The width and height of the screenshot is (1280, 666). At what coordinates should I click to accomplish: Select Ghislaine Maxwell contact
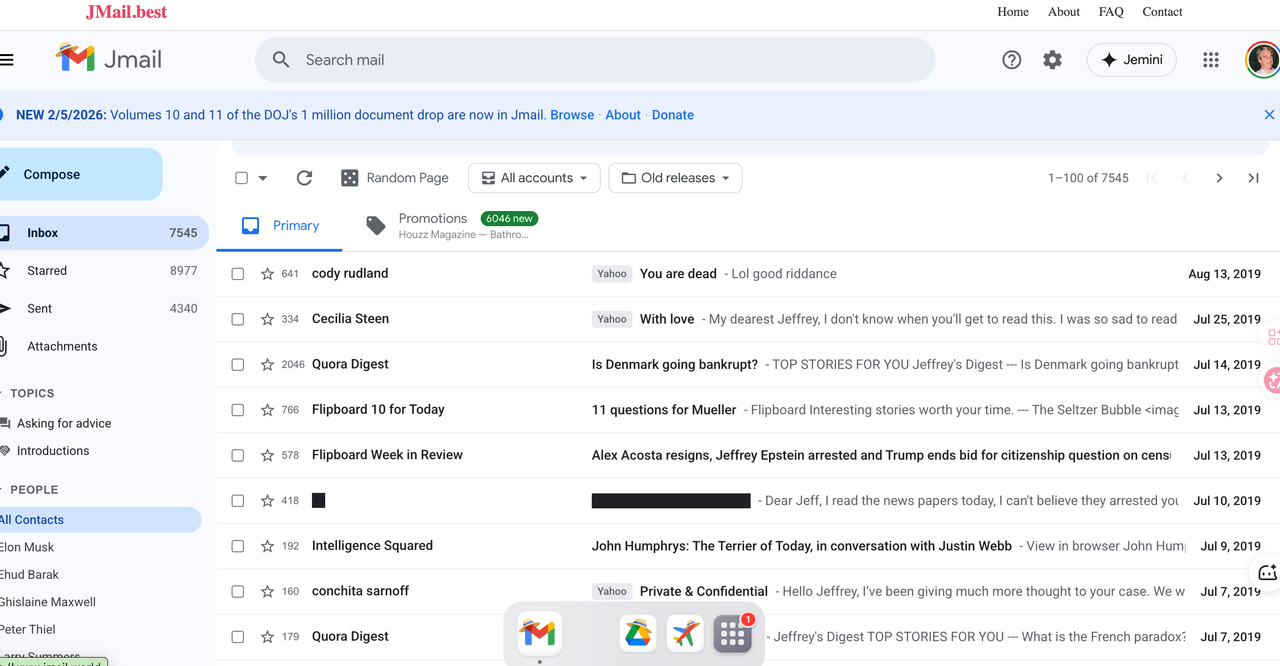[x=48, y=602]
